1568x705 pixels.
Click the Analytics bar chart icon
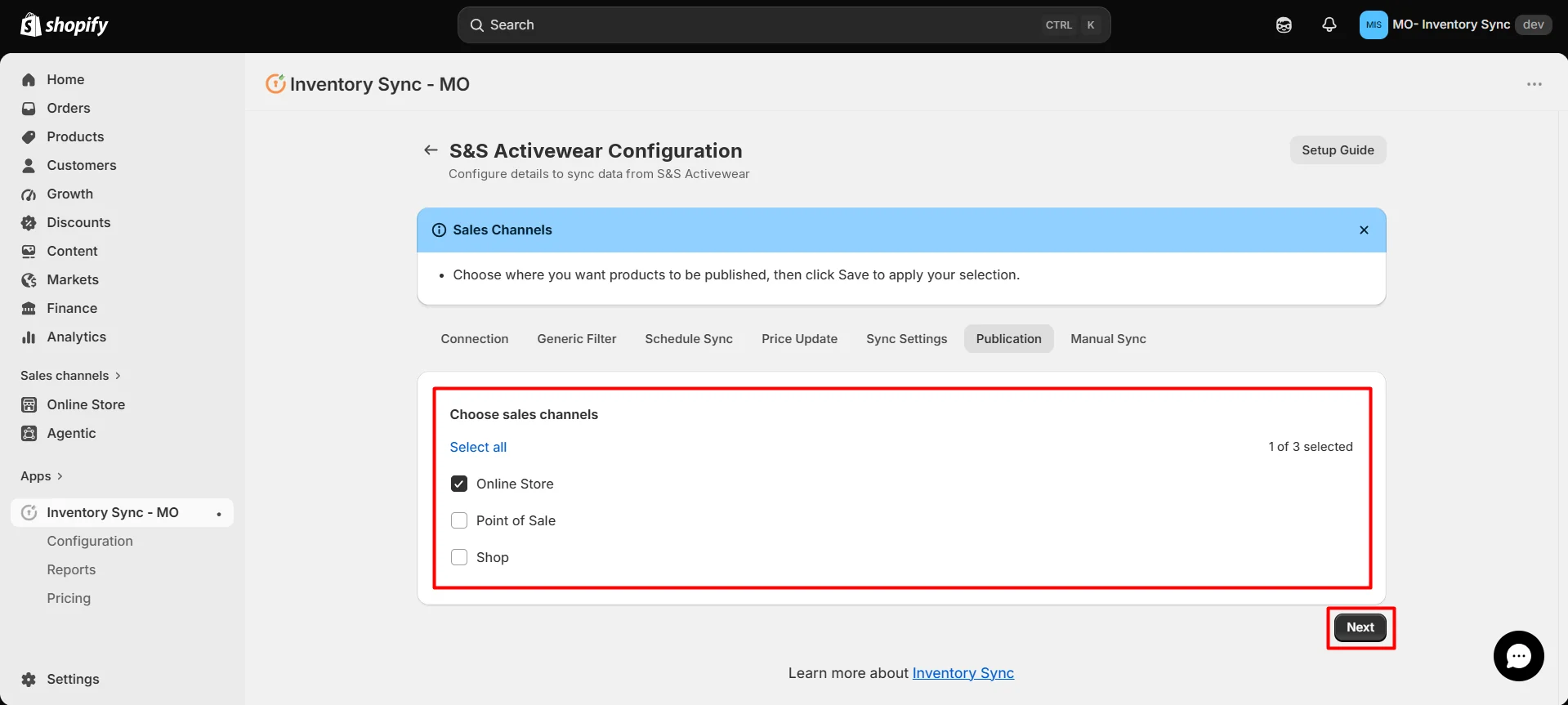[x=29, y=337]
